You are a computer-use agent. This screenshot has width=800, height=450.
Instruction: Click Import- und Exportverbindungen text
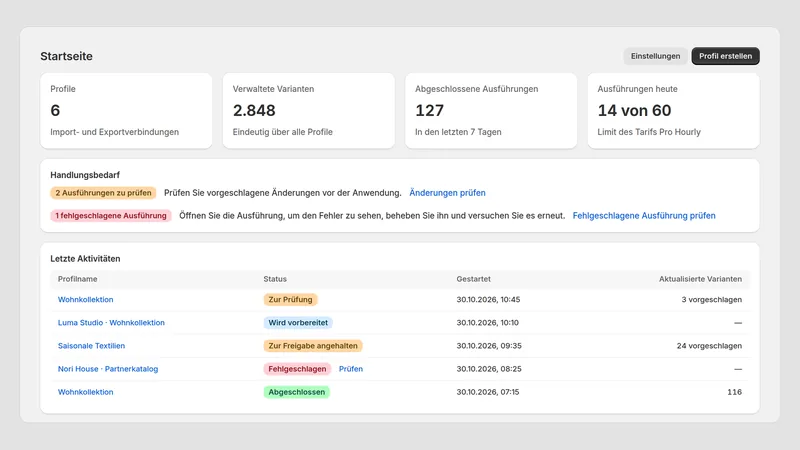pos(114,132)
